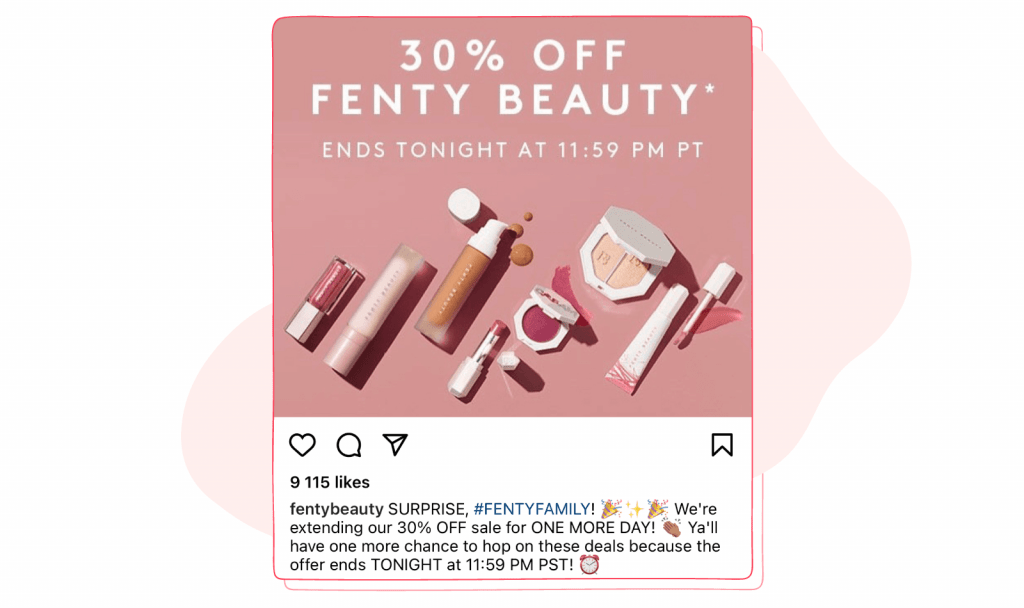
Task: Select the foundation bottle in the photo
Action: 462,274
